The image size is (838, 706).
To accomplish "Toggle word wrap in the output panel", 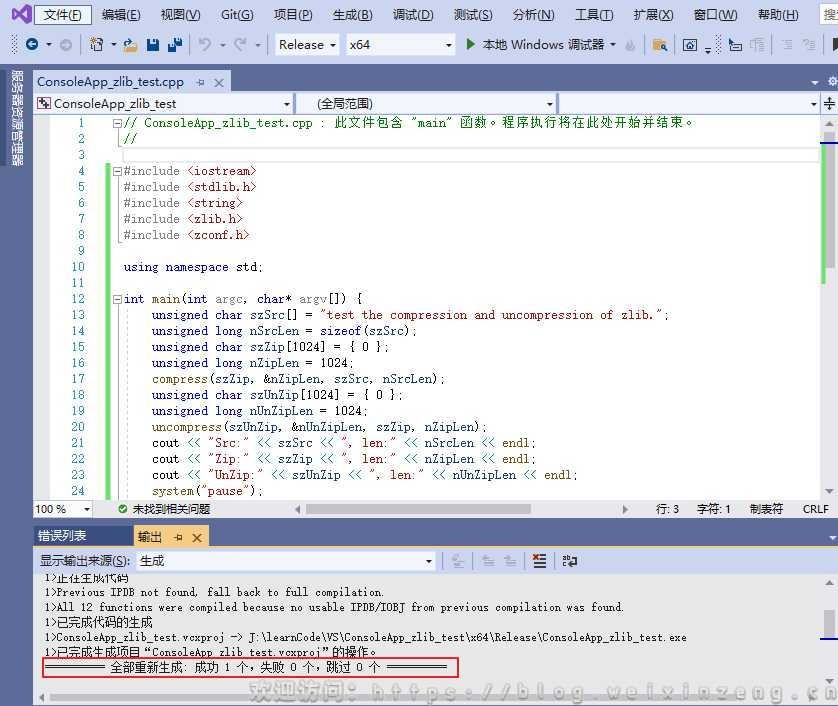I will point(569,561).
